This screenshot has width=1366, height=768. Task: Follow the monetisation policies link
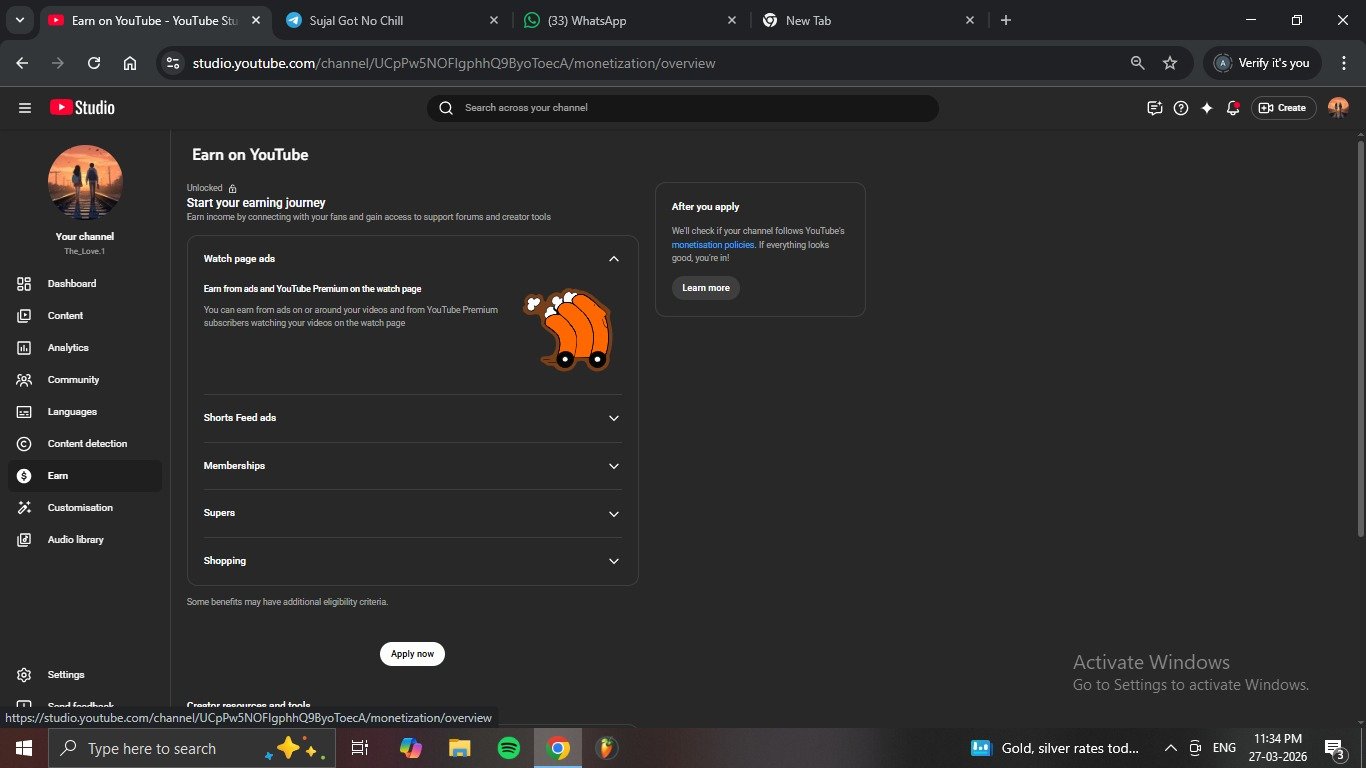[x=712, y=245]
